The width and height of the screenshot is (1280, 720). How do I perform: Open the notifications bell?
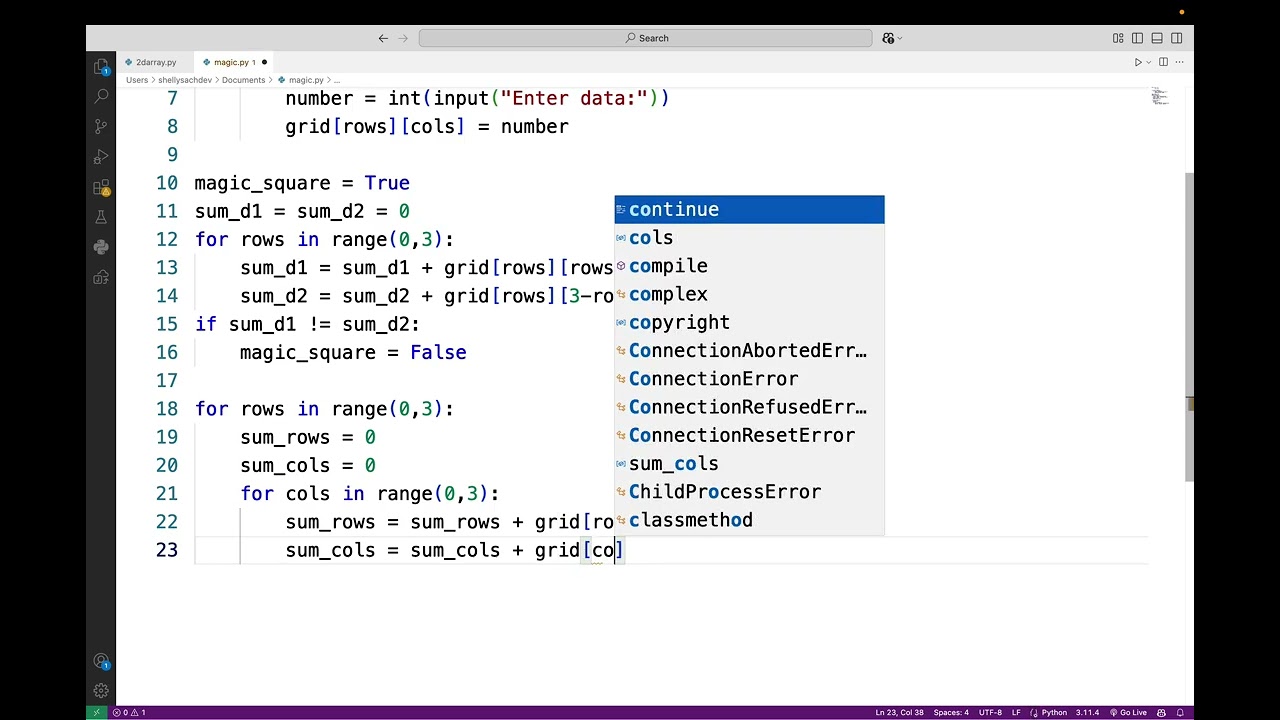click(x=1180, y=712)
